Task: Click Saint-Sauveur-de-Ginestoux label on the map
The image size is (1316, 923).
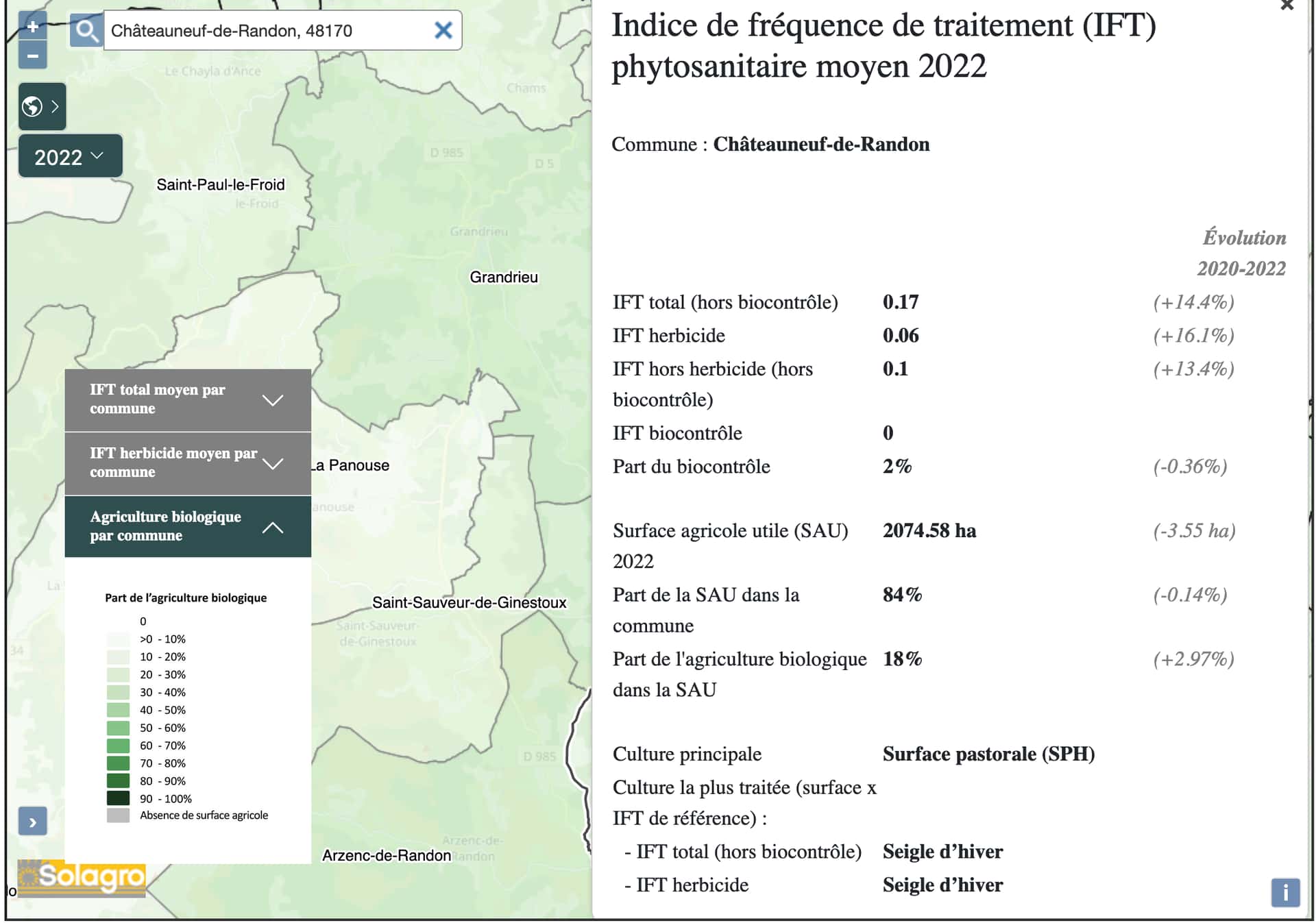Action: tap(469, 602)
